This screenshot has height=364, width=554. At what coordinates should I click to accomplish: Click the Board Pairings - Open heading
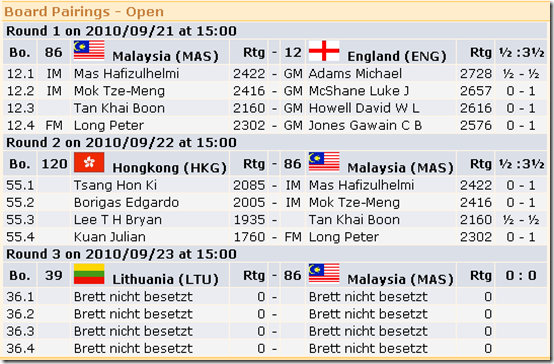[84, 12]
